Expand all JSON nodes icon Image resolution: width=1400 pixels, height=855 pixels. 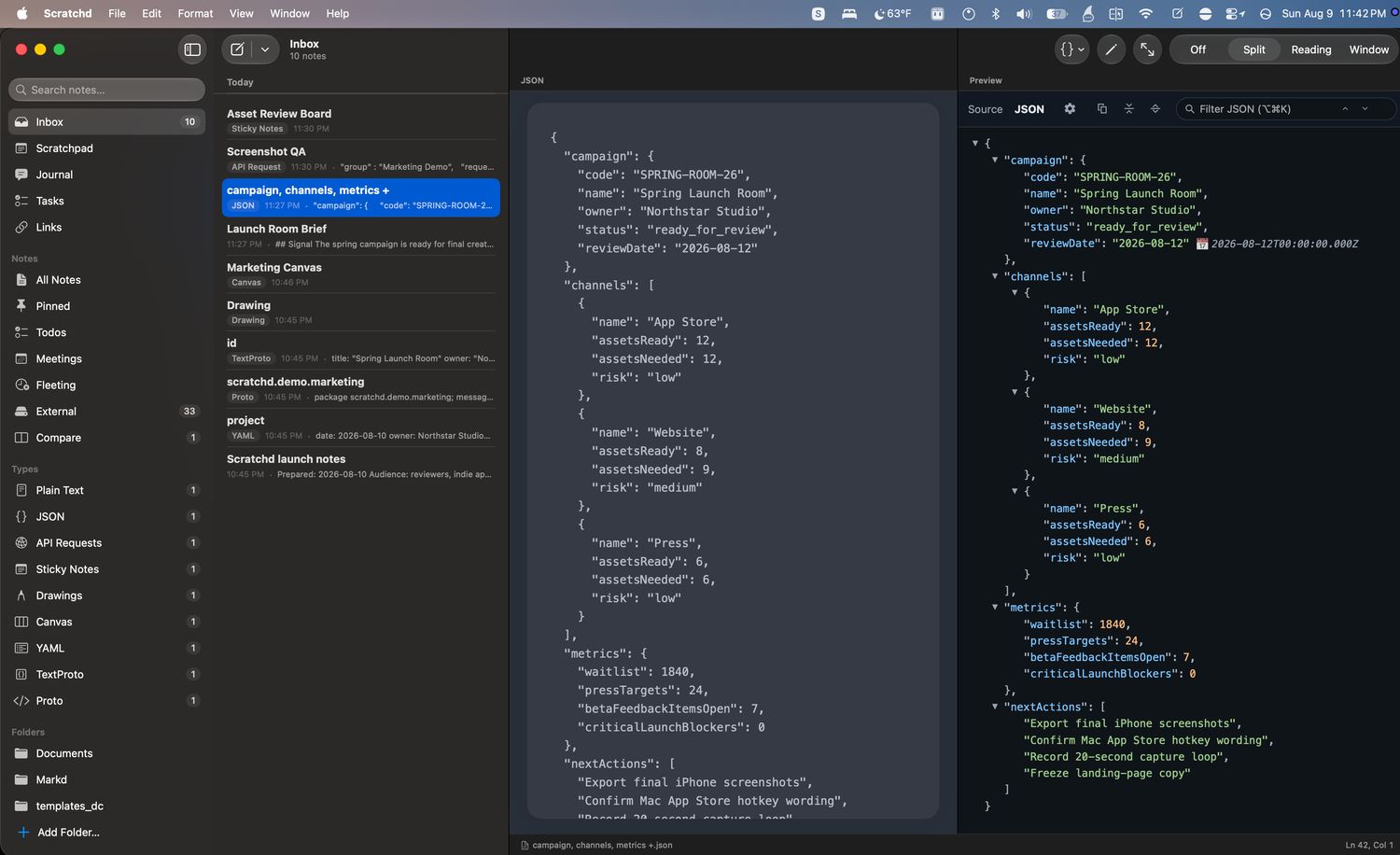pos(1155,109)
